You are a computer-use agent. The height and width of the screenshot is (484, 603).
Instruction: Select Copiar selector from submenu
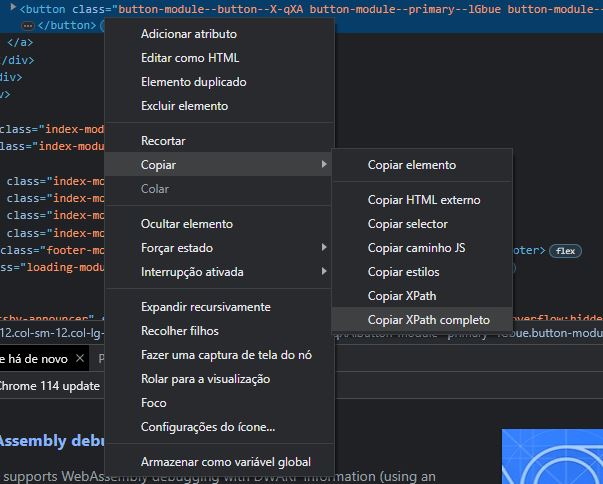(x=407, y=224)
